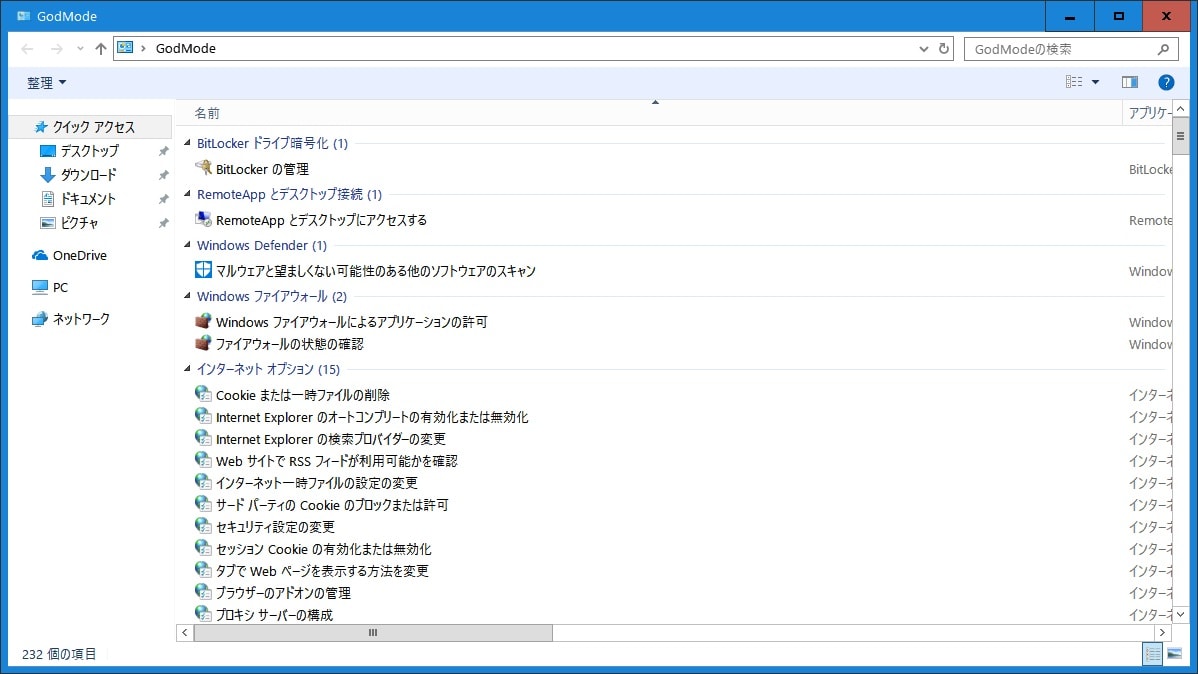Select ブラウザーのアドオンの管理 entry

pyautogui.click(x=283, y=593)
